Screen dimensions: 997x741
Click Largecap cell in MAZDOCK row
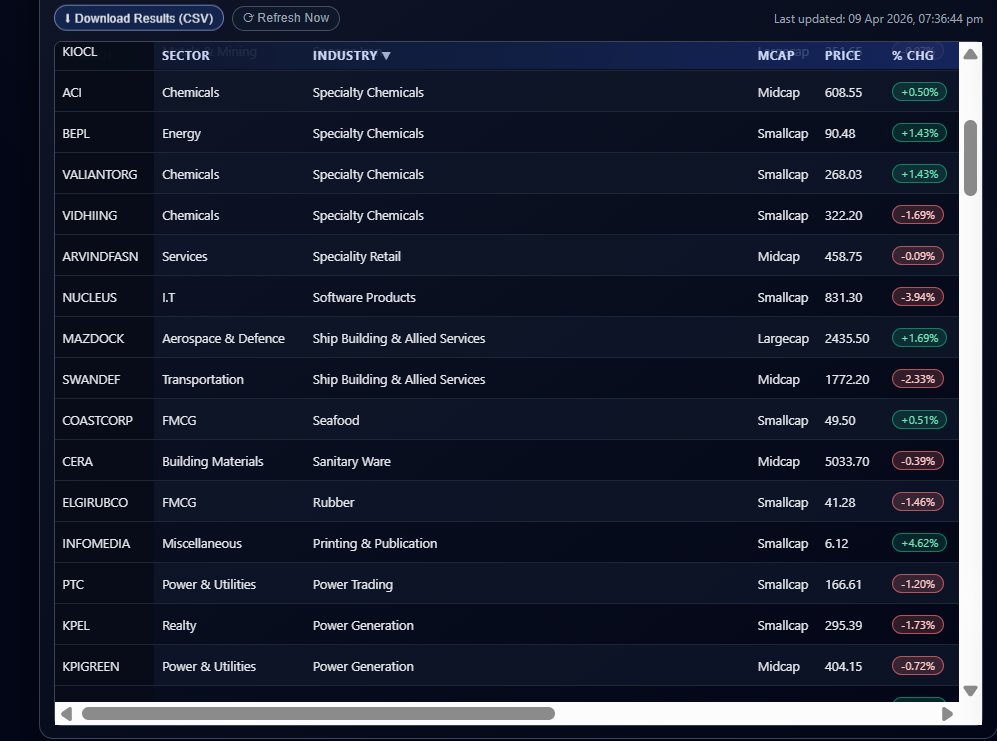point(783,338)
